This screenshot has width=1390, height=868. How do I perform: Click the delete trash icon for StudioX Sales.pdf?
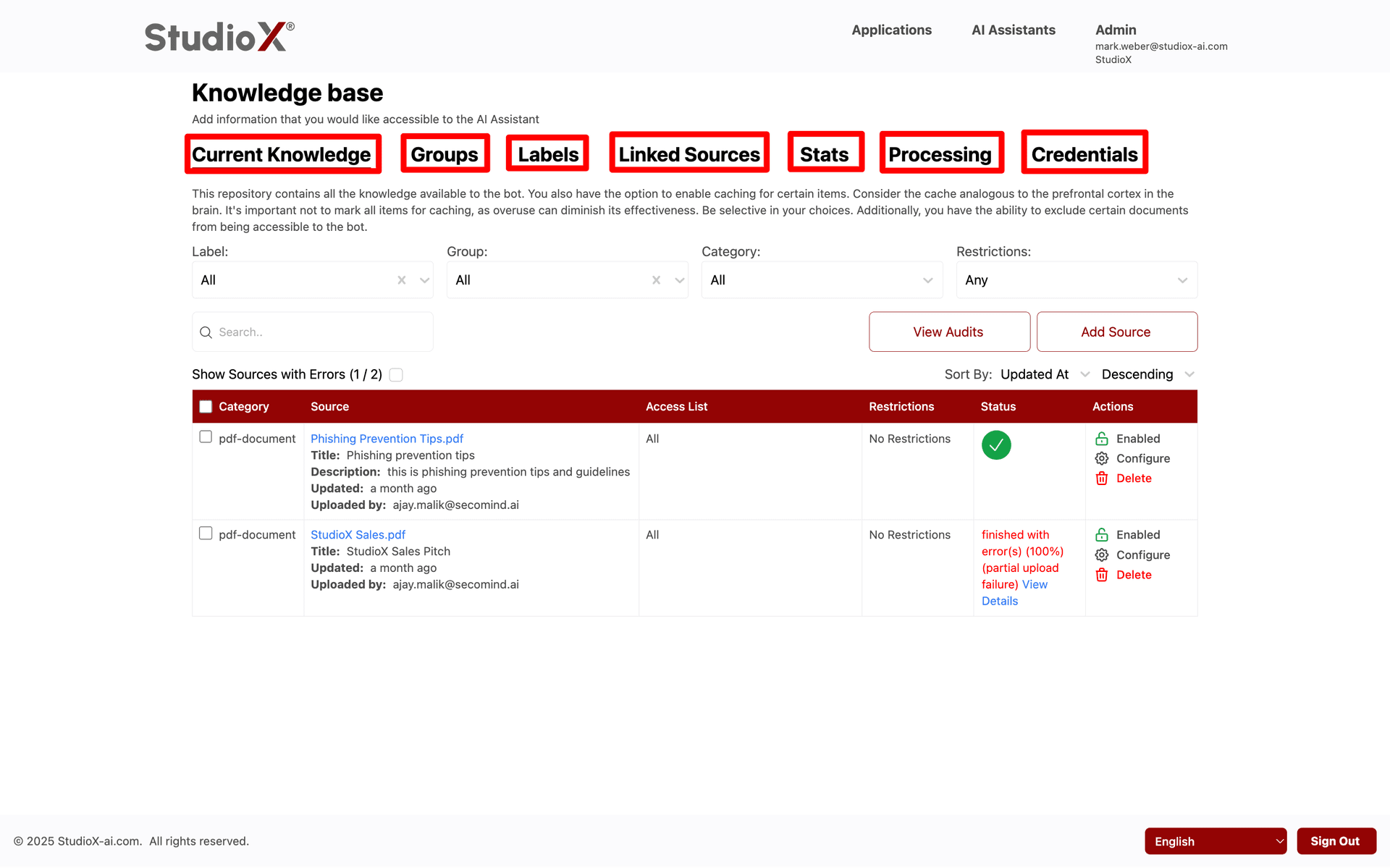tap(1102, 574)
